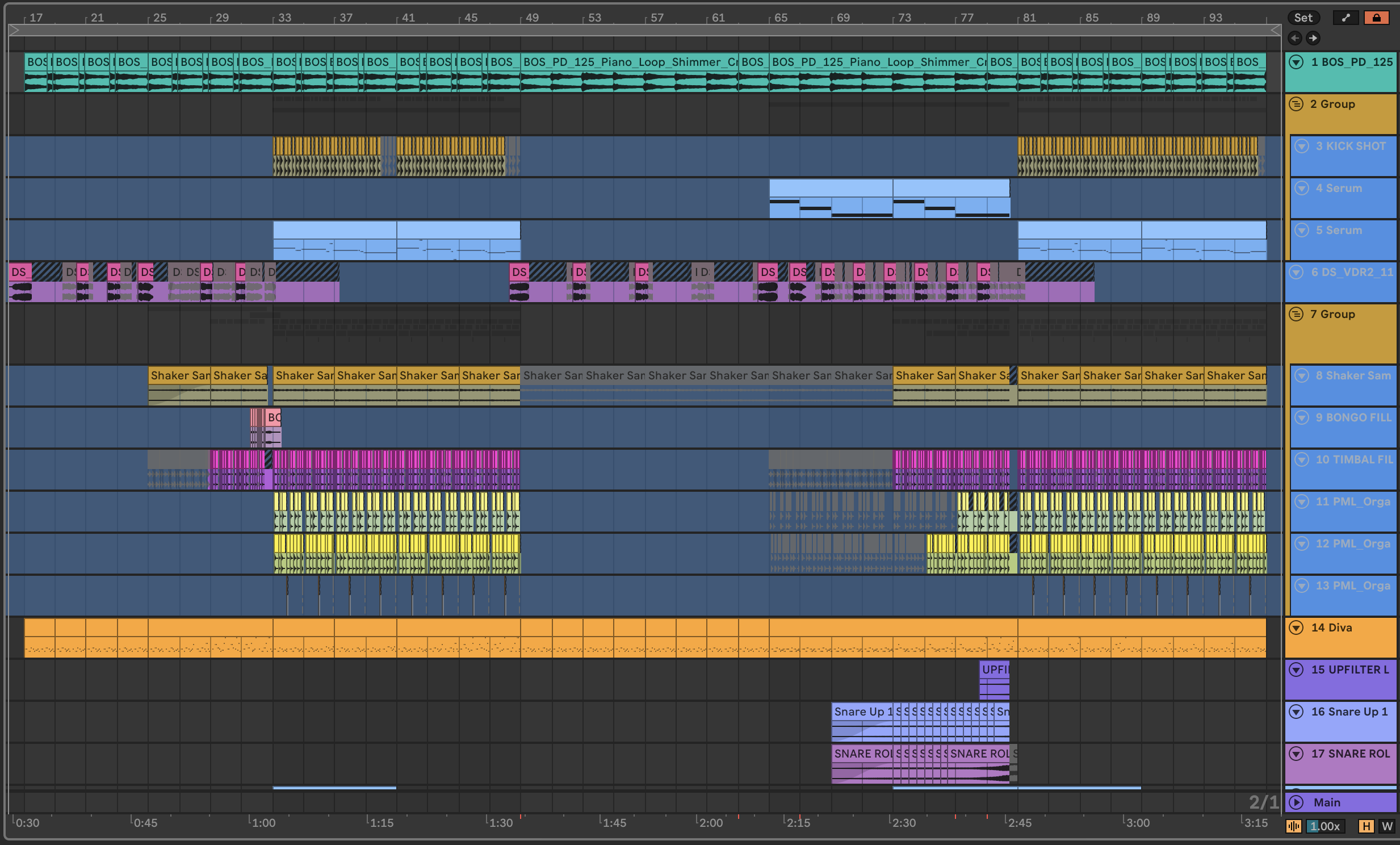Fold track 1 BOS_PD_125
Viewport: 1400px width, 845px height.
tap(1296, 62)
